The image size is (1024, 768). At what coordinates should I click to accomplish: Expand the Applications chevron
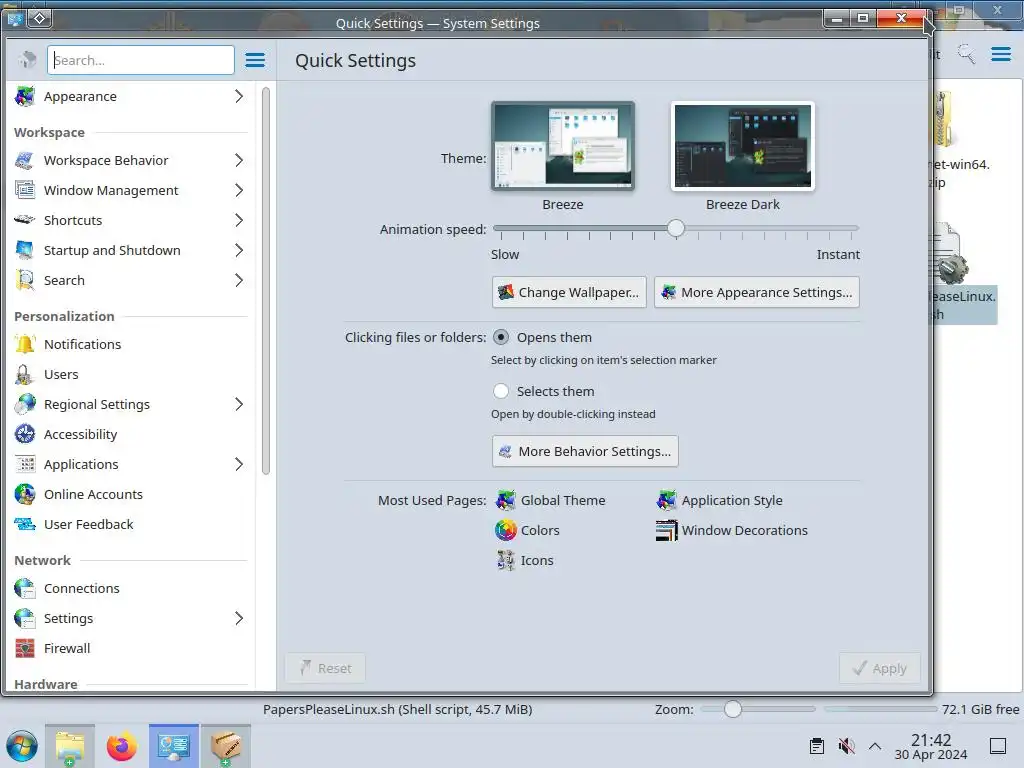tap(239, 464)
